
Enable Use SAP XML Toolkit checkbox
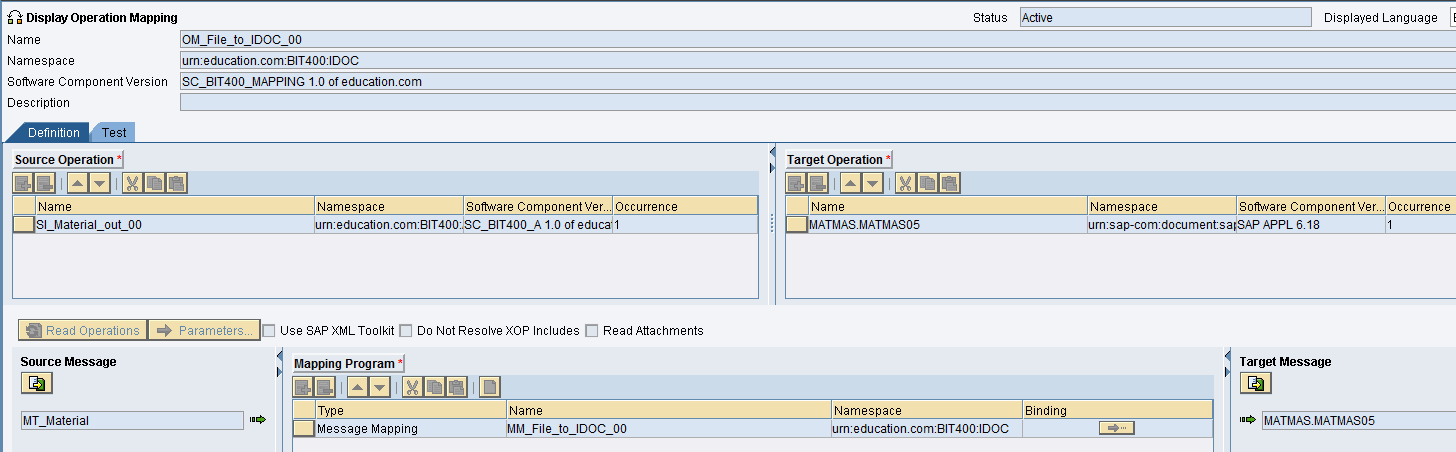click(x=269, y=331)
